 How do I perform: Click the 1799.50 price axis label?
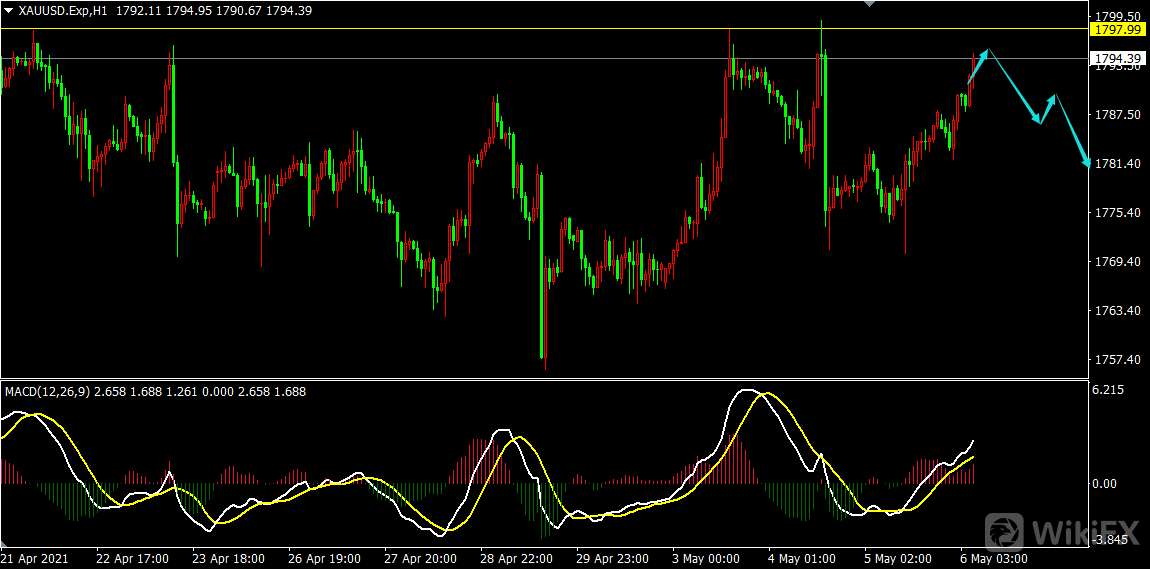coord(1117,17)
